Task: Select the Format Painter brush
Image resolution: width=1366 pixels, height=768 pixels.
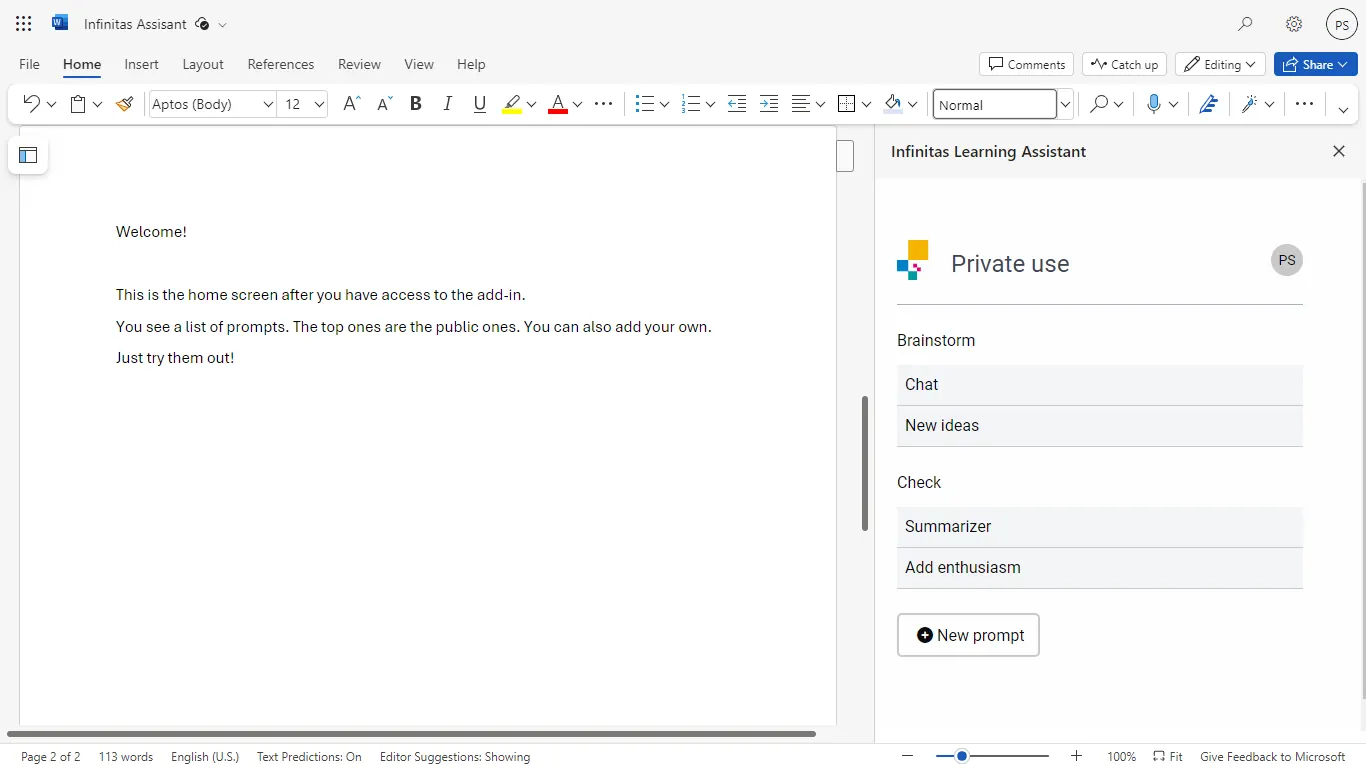Action: click(x=125, y=104)
